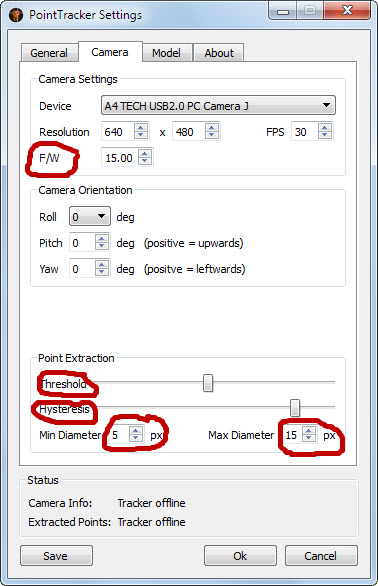Click the "(positive = upwards)" hint text

(x=194, y=243)
